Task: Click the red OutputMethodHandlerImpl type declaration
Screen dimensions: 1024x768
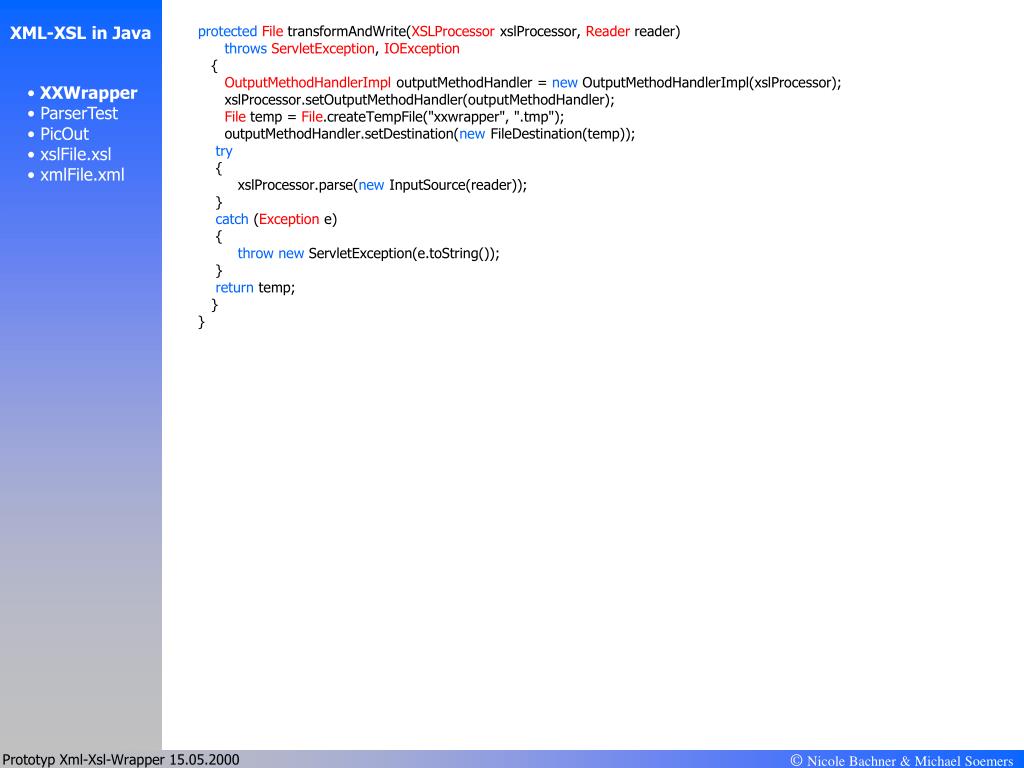Action: pyautogui.click(x=308, y=83)
